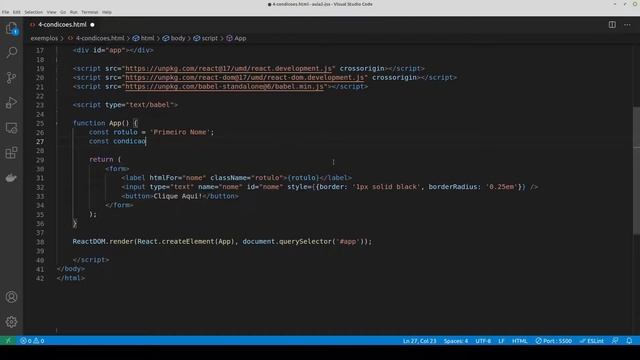The image size is (640, 360).
Task: Open the react.development.js URL on line 19
Action: 228,69
